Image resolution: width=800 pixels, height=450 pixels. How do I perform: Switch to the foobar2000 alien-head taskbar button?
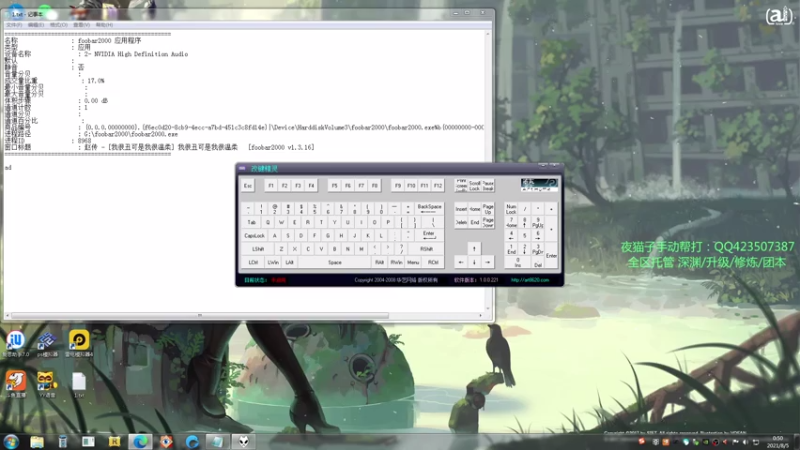[244, 442]
